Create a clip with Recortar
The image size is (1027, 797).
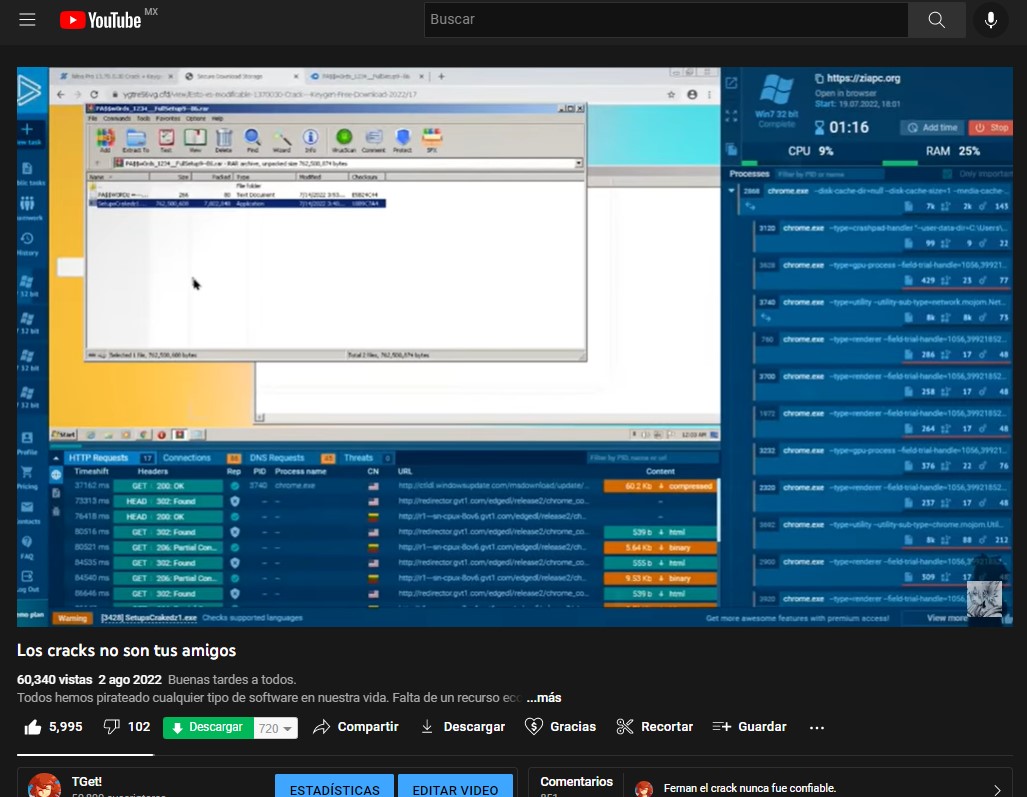(655, 727)
